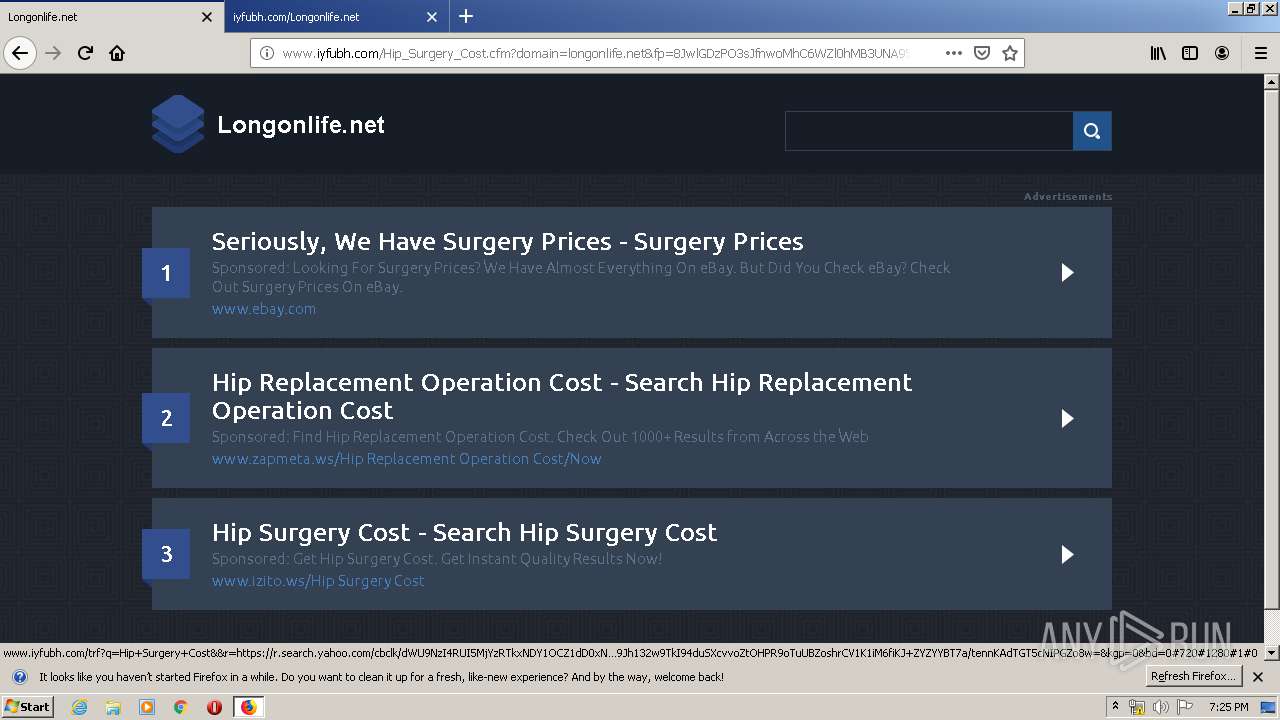This screenshot has width=1280, height=720.
Task: Open Chrome from the taskbar
Action: (181, 707)
